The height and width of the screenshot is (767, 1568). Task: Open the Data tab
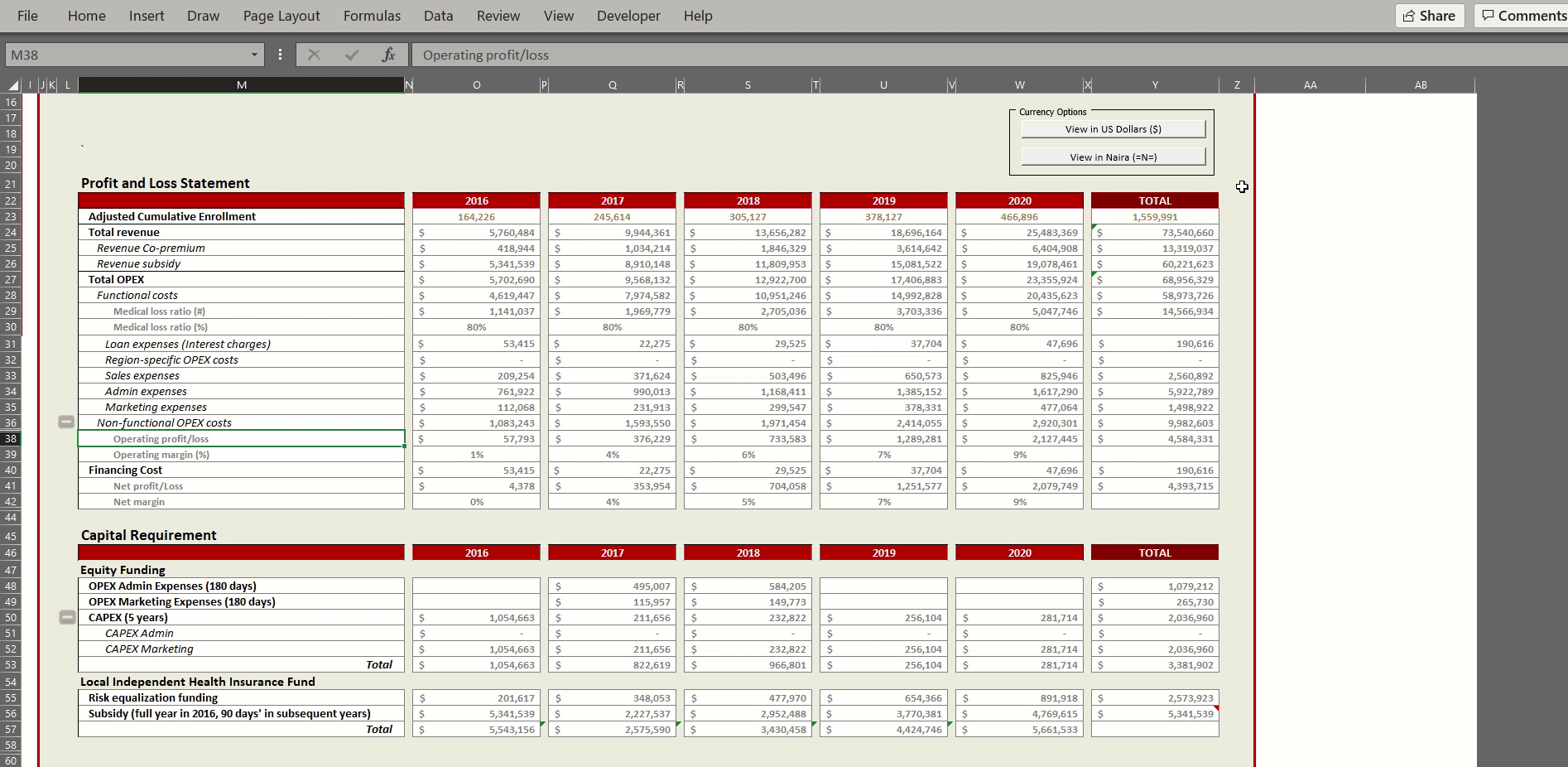click(438, 16)
